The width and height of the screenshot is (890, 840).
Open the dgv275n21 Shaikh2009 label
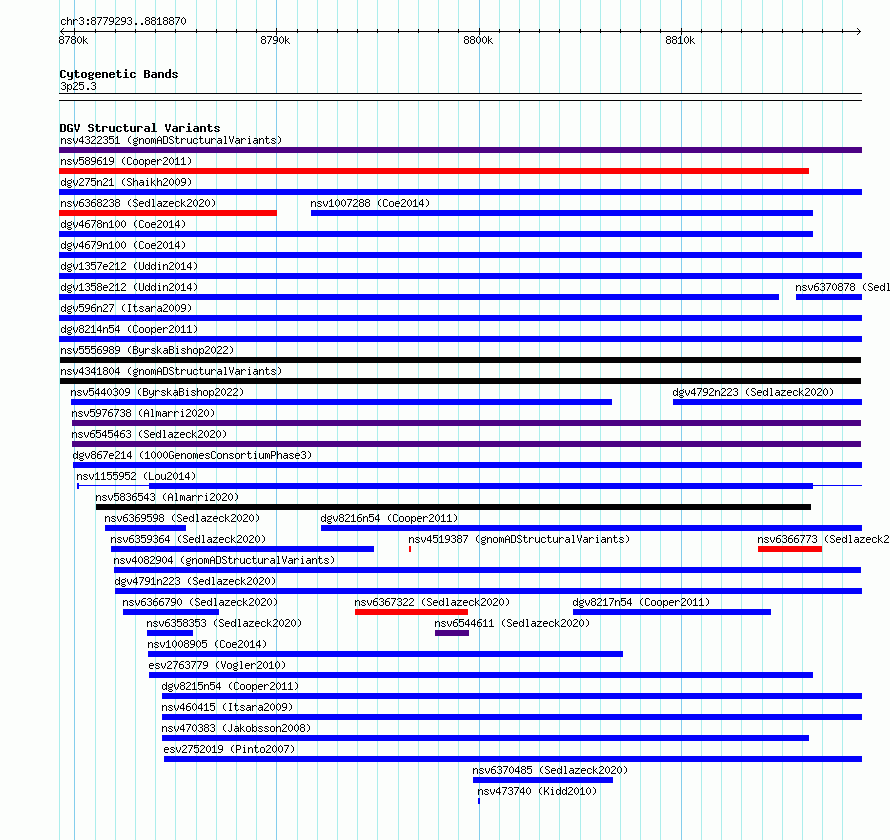[126, 182]
